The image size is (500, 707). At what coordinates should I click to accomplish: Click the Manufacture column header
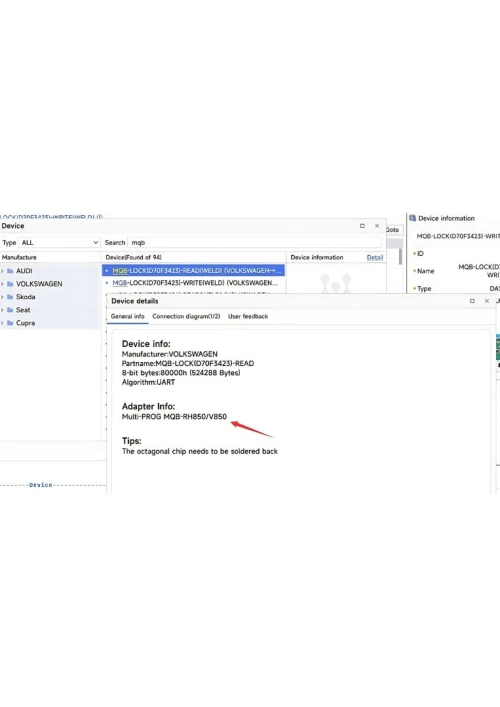19,257
